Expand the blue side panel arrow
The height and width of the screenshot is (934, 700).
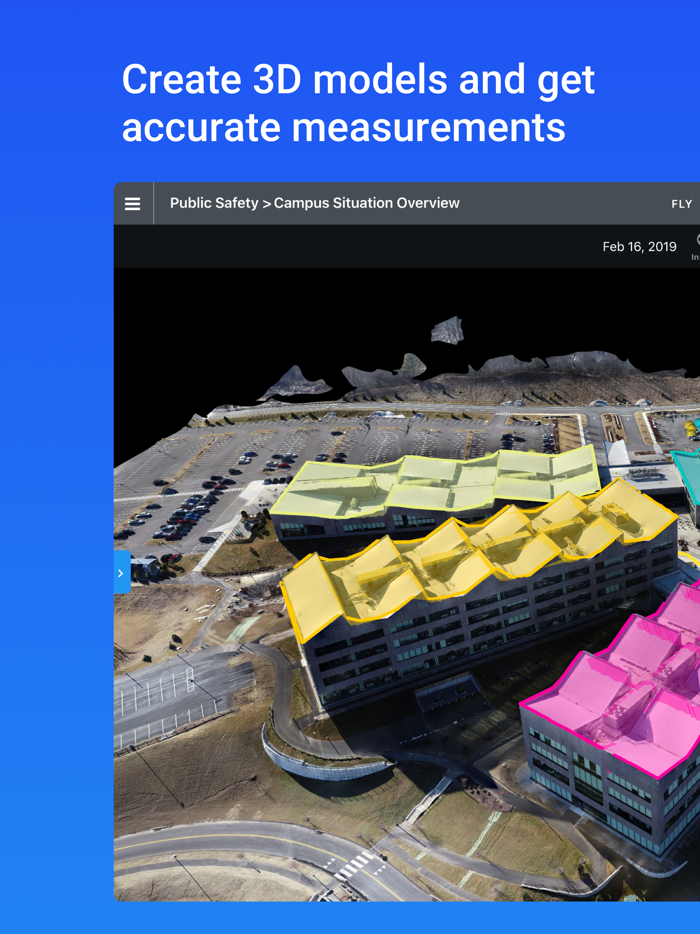point(122,572)
